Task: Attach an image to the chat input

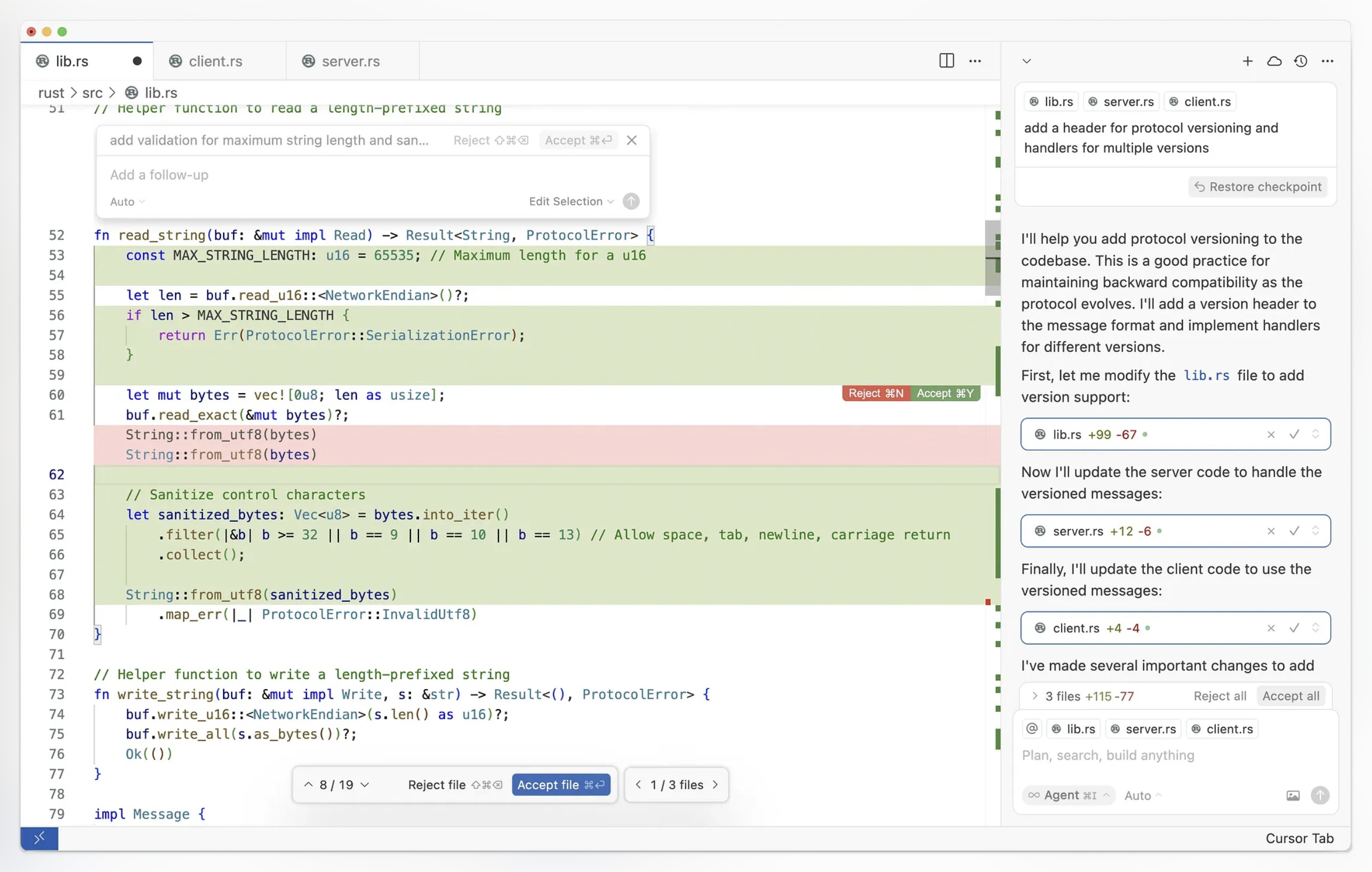Action: click(1293, 795)
